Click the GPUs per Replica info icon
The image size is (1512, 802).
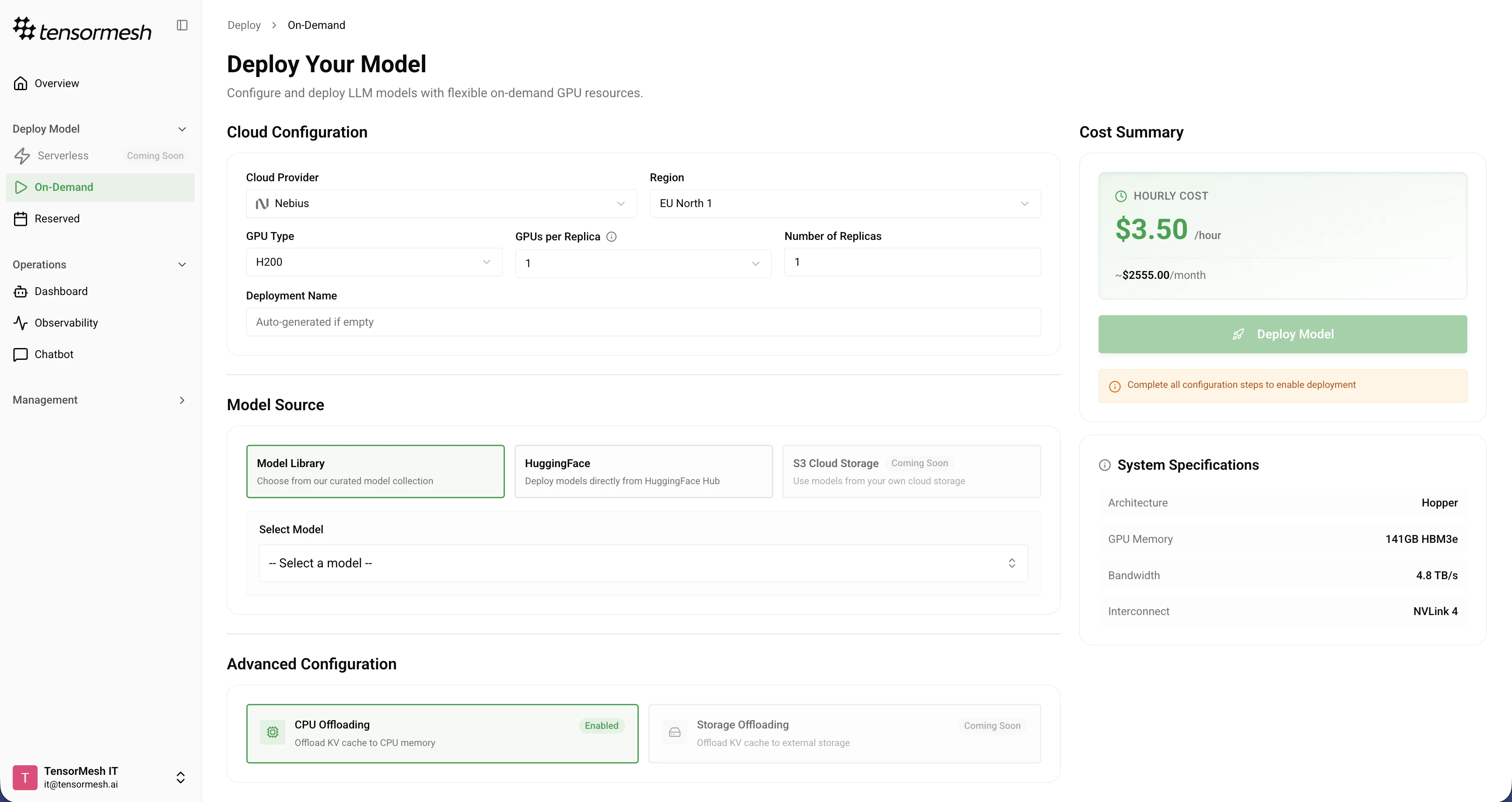pos(611,236)
